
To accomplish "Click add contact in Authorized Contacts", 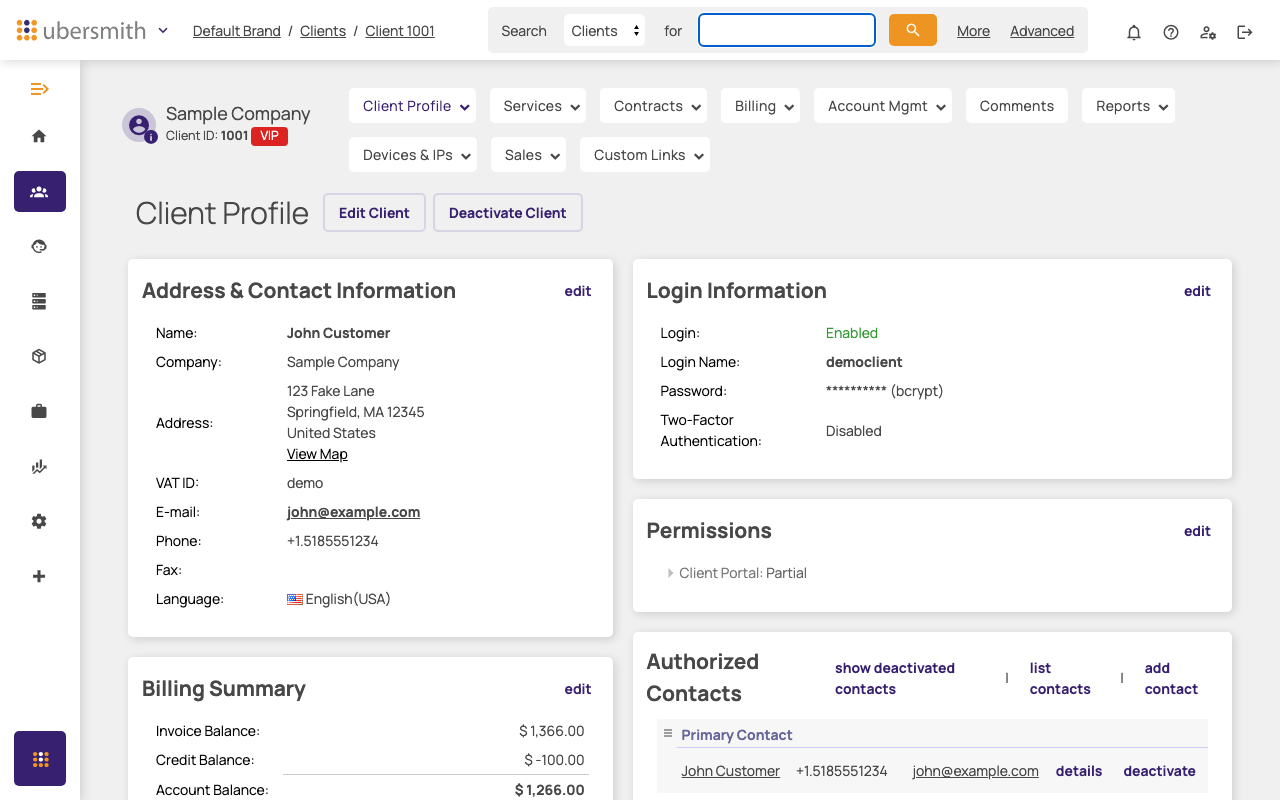I will [1171, 678].
